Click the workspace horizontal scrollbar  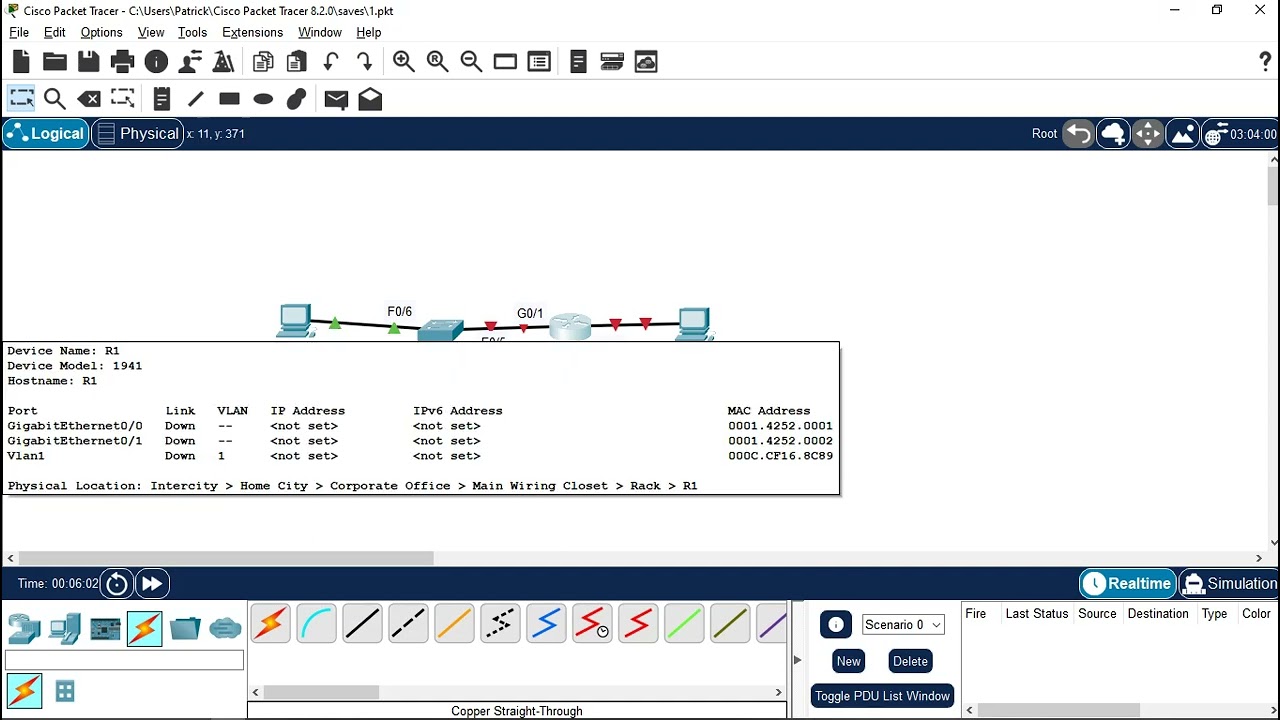pyautogui.click(x=226, y=558)
